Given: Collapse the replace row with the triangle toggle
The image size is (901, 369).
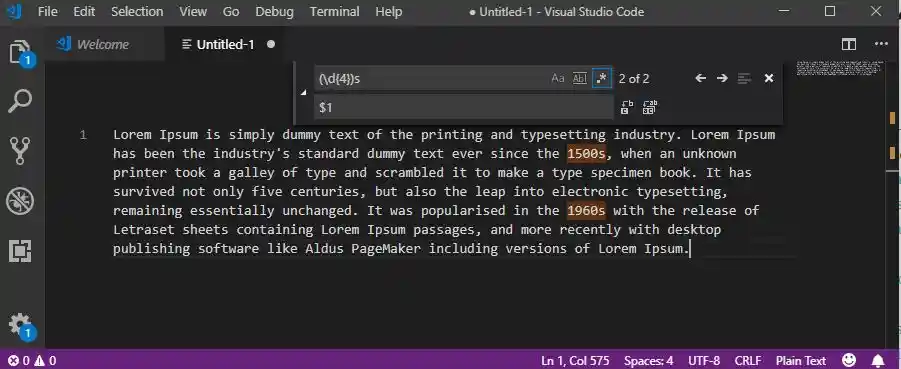Looking at the screenshot, I should 303,93.
